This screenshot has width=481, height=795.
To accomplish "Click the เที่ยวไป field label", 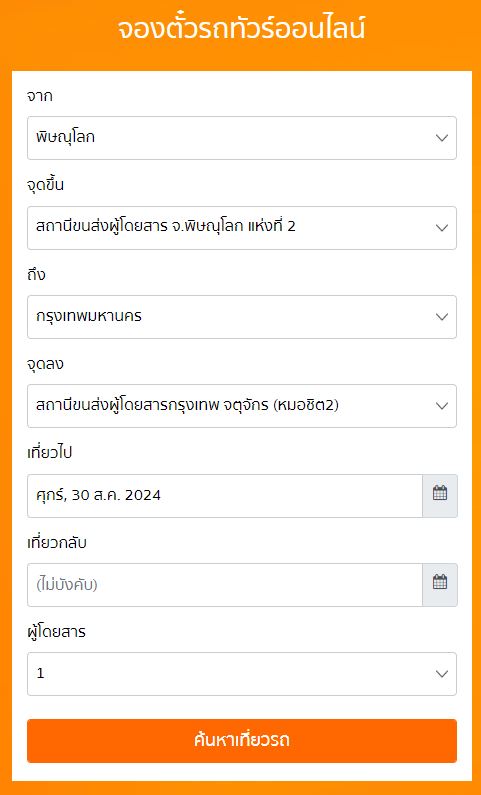I will pos(50,453).
